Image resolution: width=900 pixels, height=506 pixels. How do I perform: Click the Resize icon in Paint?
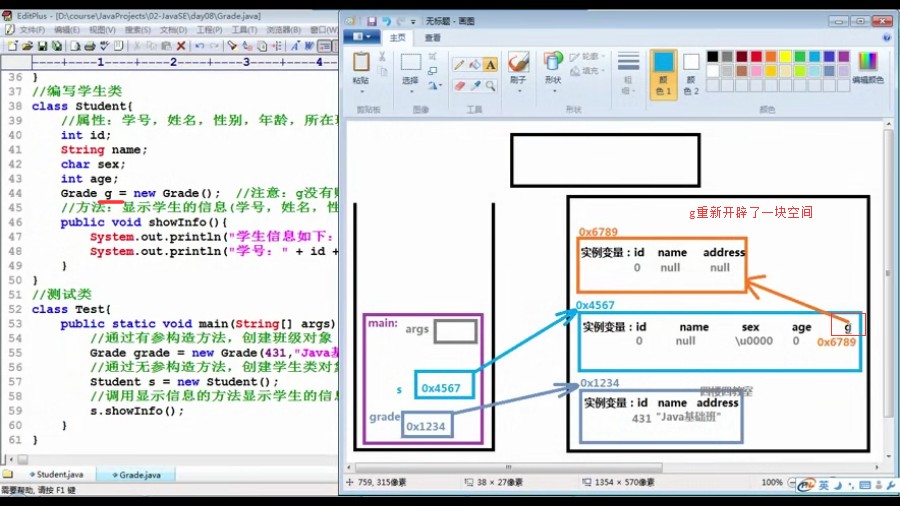432,71
